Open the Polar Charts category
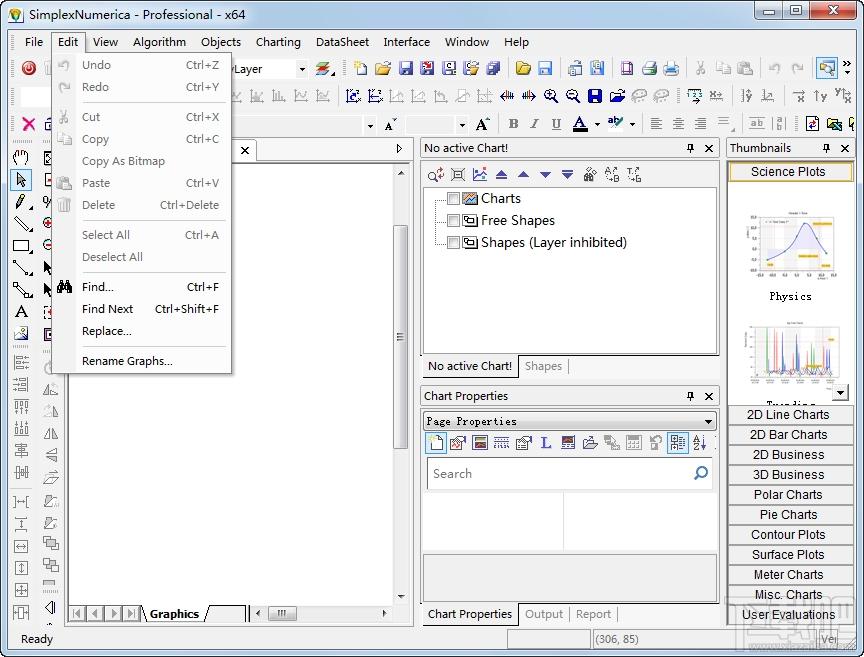 pos(789,494)
